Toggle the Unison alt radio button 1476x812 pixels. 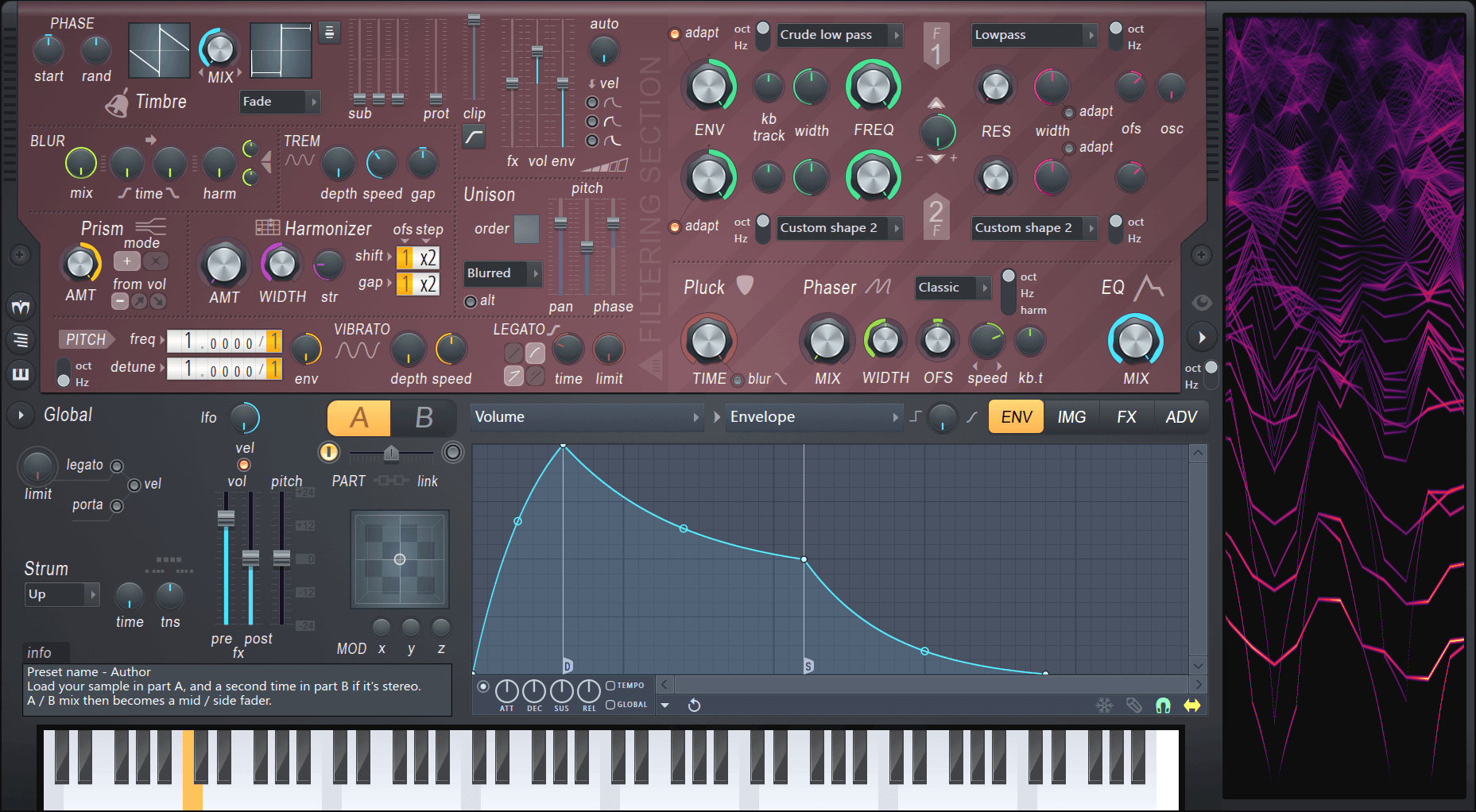471,301
